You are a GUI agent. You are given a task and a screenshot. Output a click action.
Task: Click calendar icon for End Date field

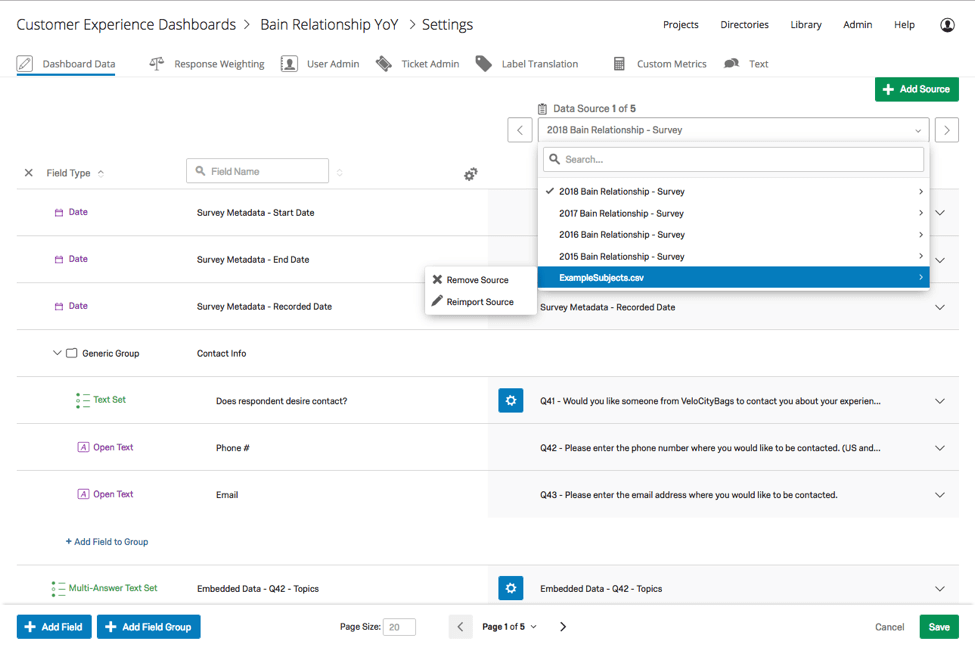59,259
